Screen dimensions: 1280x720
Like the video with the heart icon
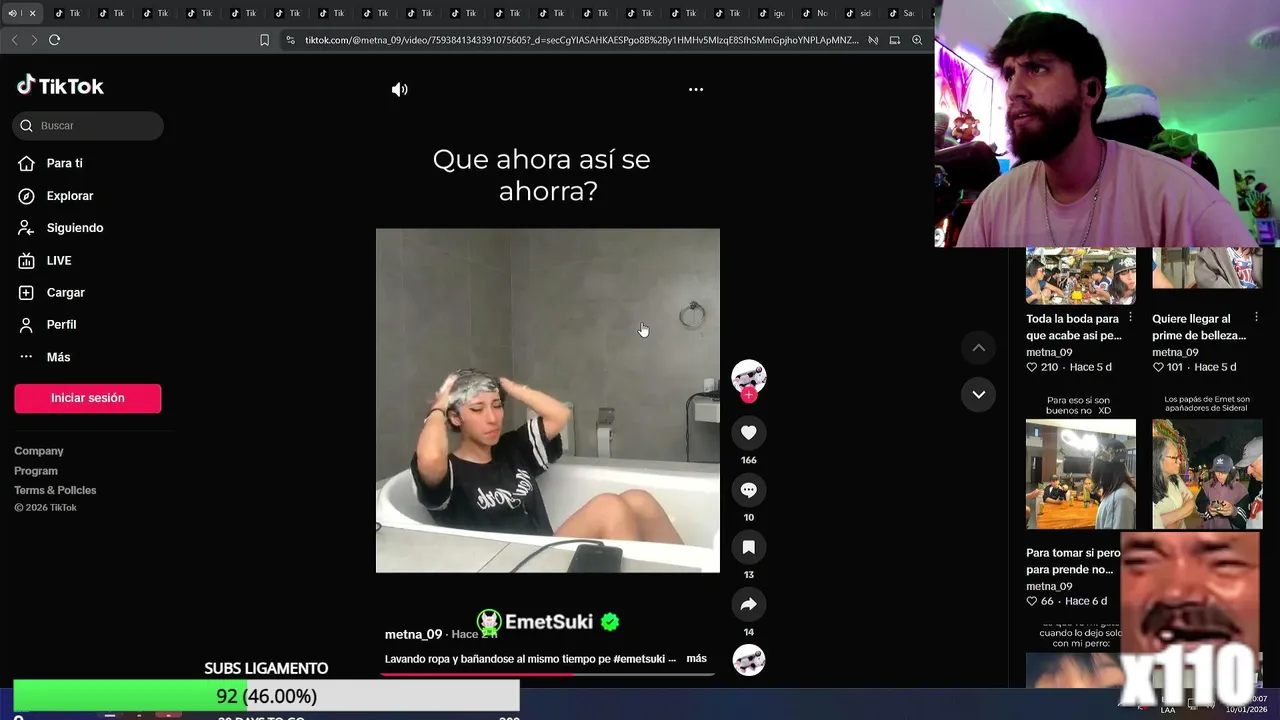tap(748, 432)
